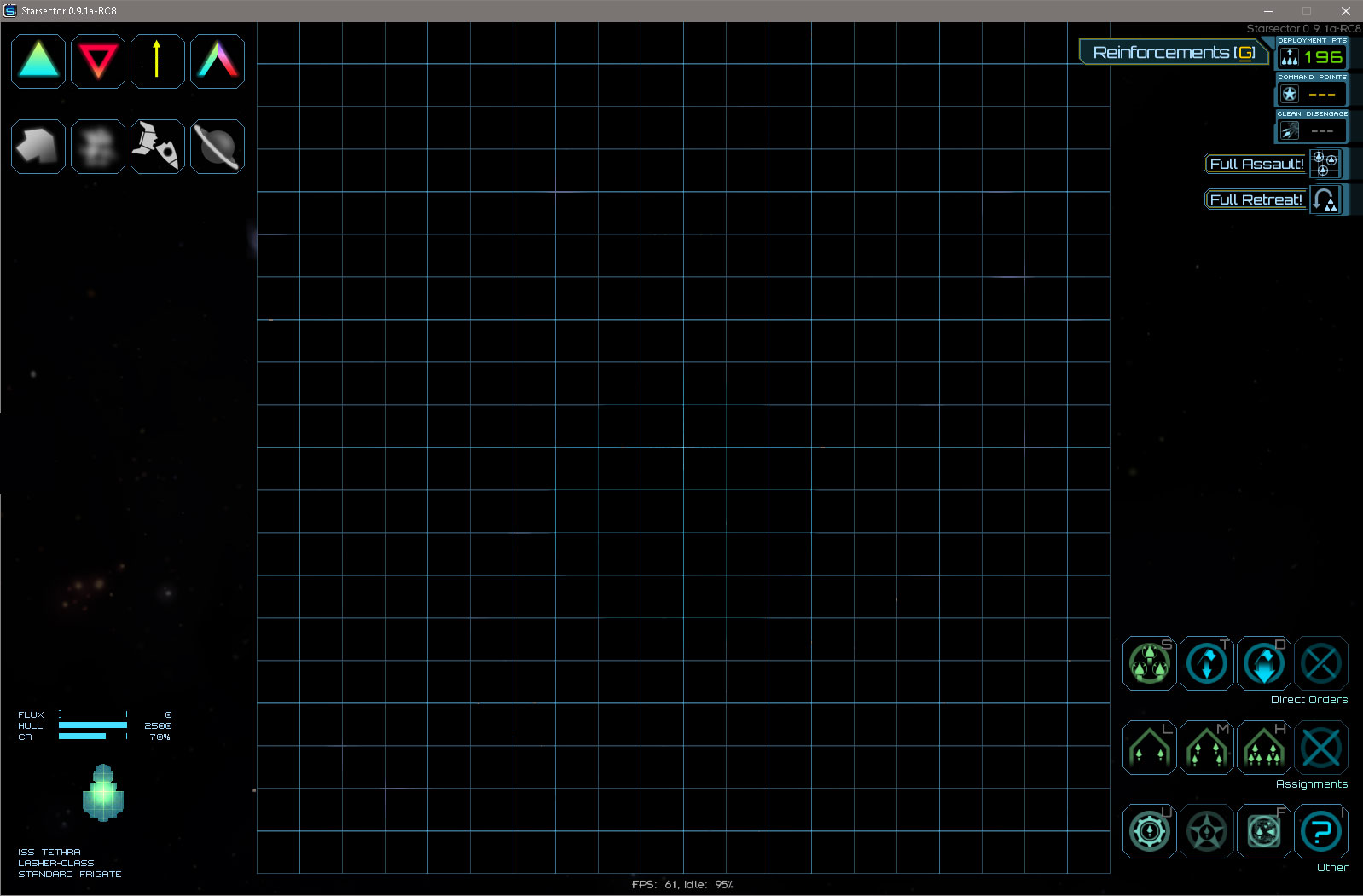
Task: Click the STANDARD FRIGATE text
Action: (70, 874)
